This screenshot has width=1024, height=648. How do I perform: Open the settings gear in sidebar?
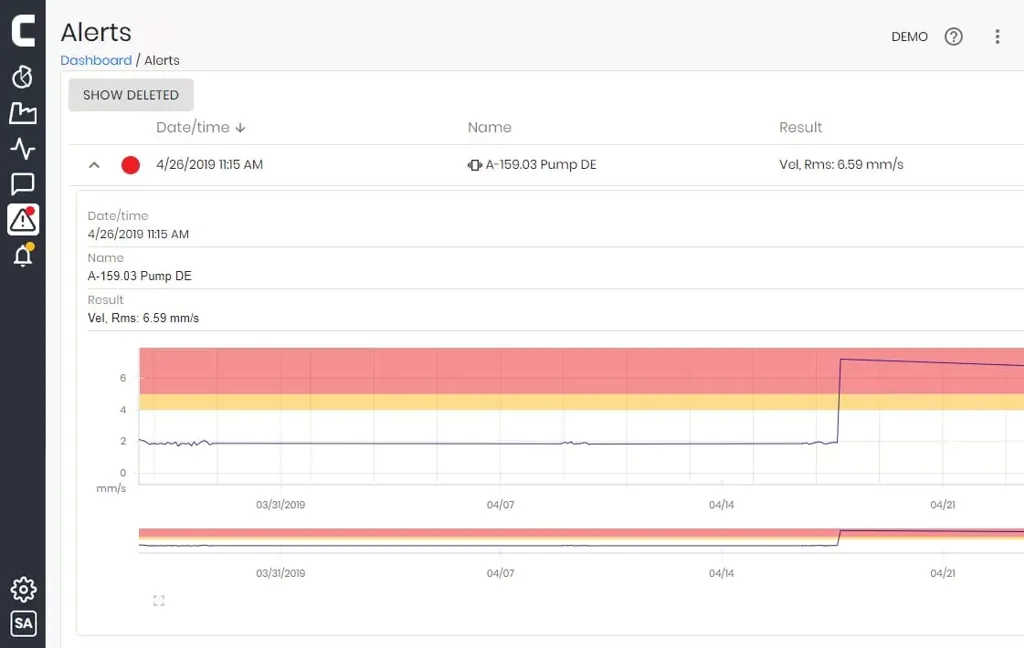pos(22,588)
